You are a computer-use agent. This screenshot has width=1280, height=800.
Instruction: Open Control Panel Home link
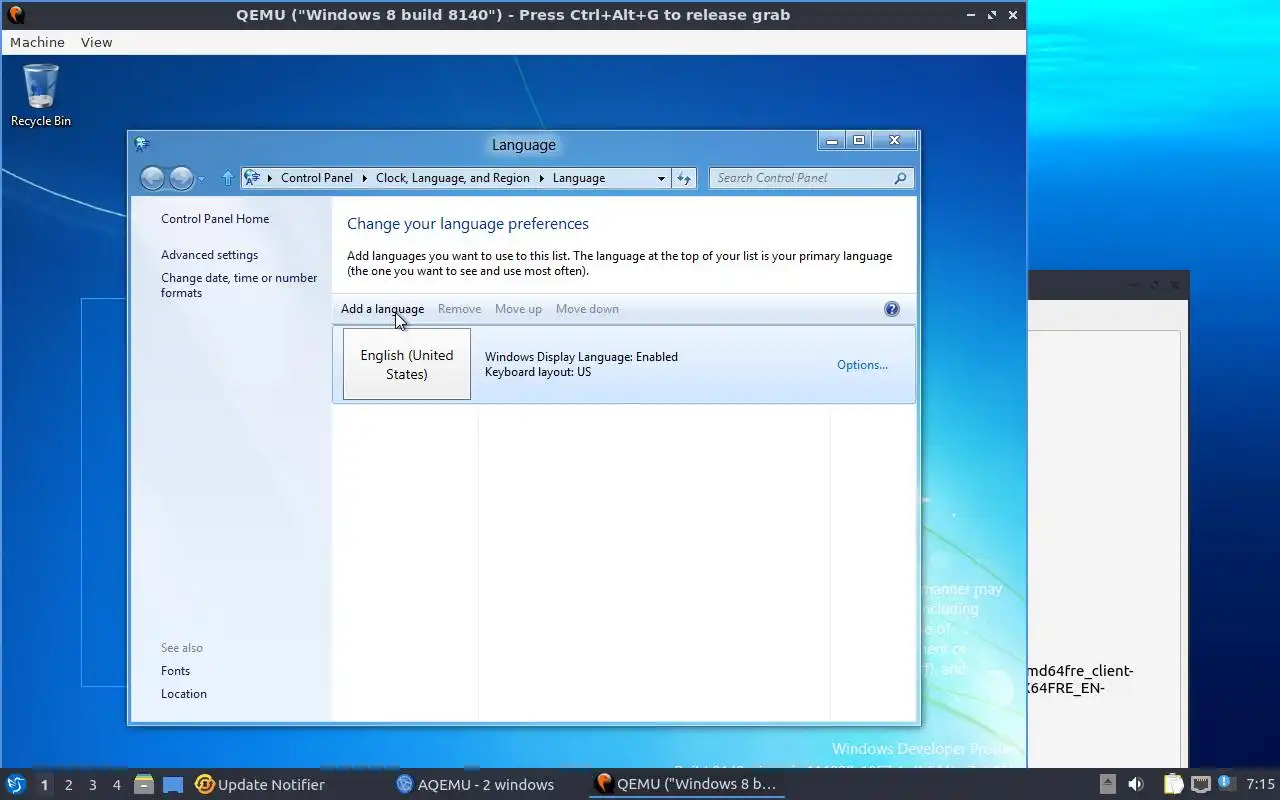point(215,219)
